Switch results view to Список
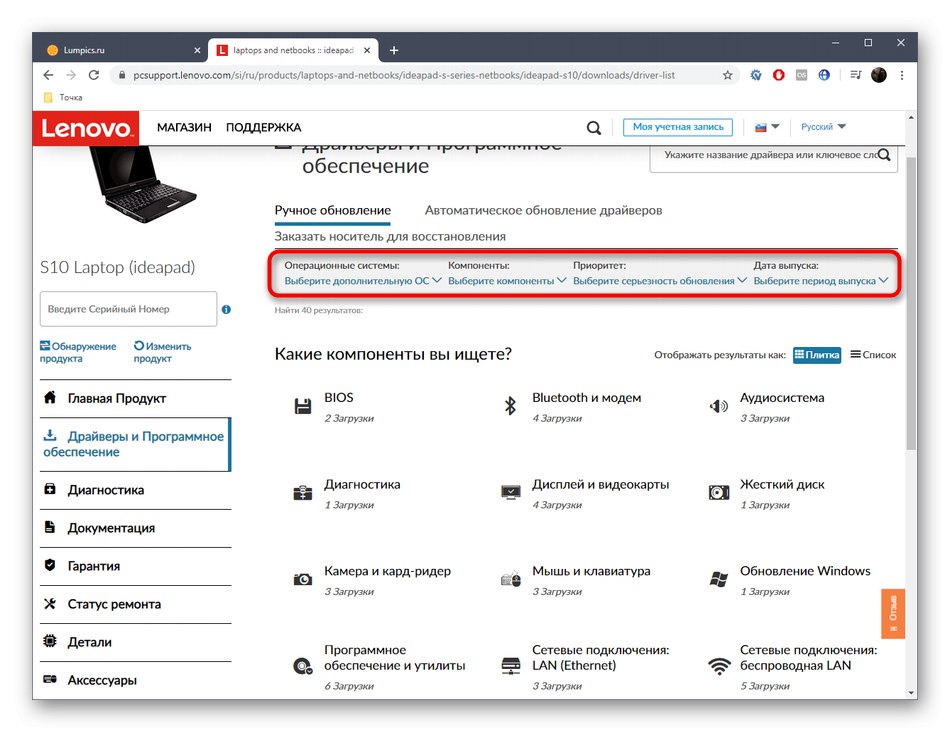The image size is (950, 732). tap(872, 355)
